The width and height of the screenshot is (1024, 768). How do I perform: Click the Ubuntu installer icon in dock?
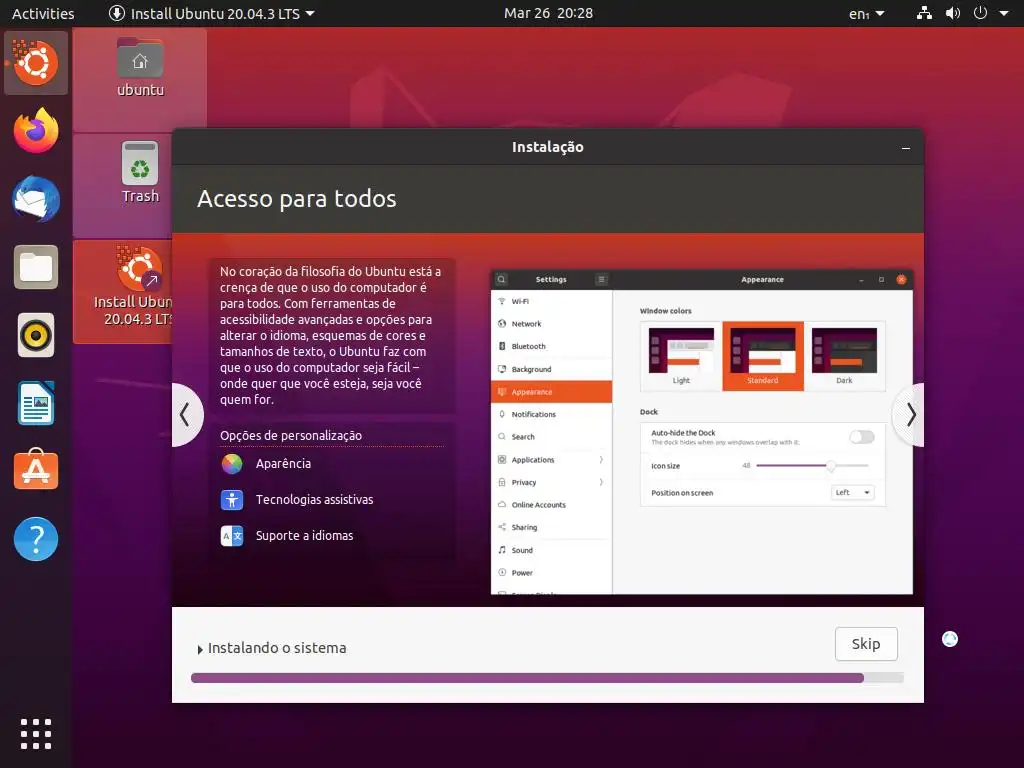click(36, 63)
